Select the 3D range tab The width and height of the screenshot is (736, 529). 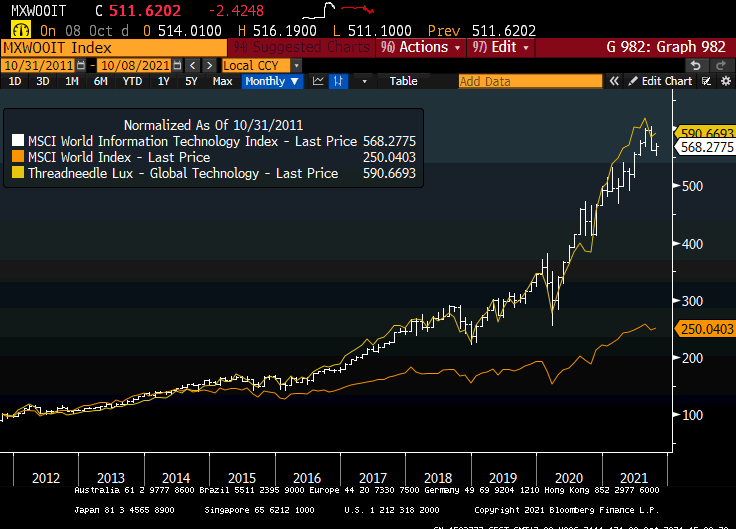[43, 81]
